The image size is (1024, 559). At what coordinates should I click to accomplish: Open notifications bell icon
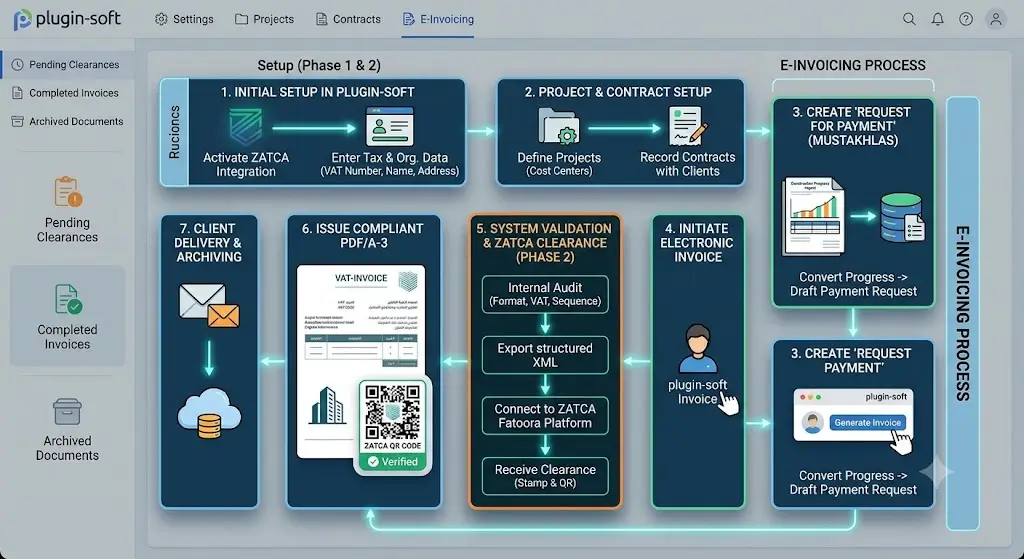pyautogui.click(x=937, y=19)
